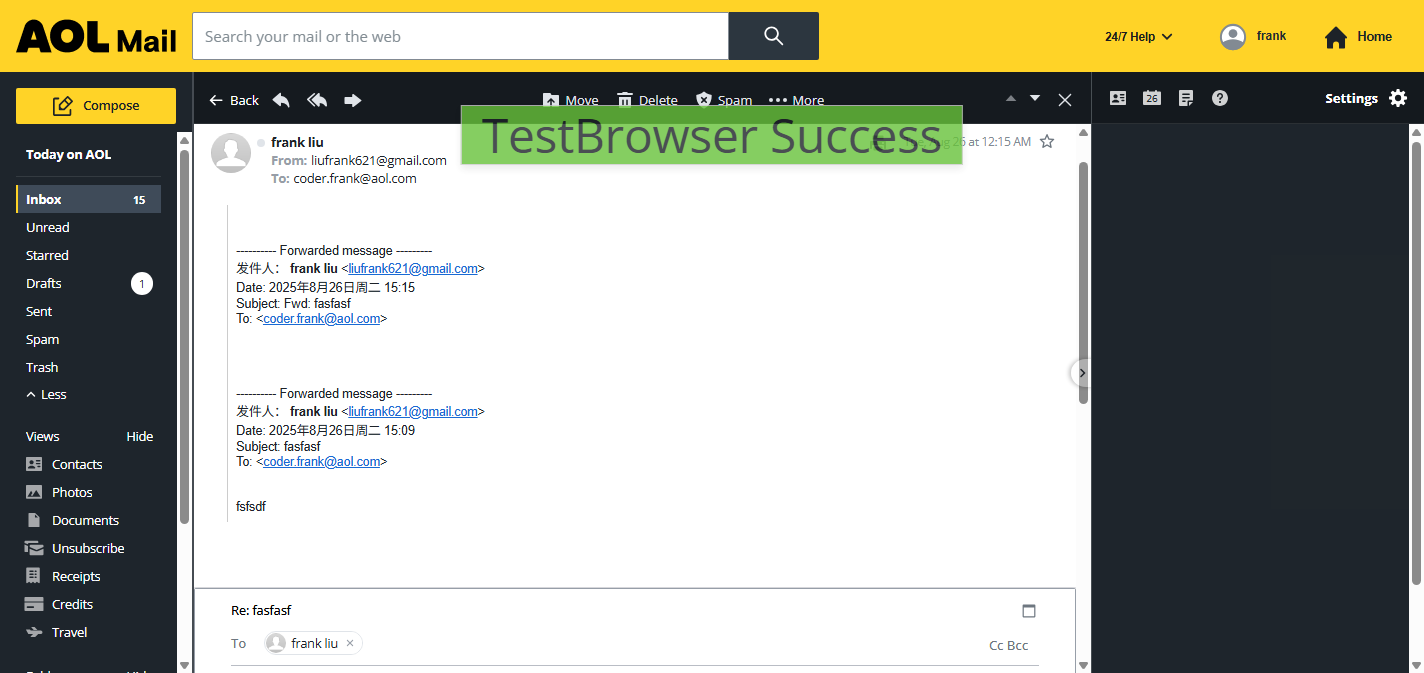Hide the Views section

click(x=139, y=437)
